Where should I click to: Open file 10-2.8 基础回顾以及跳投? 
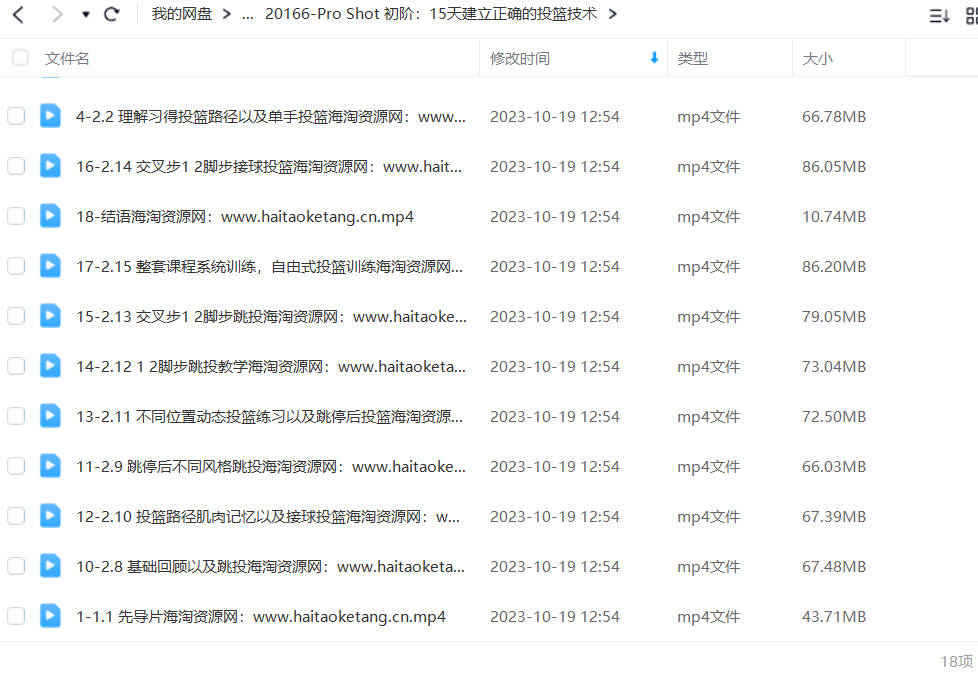(x=270, y=566)
